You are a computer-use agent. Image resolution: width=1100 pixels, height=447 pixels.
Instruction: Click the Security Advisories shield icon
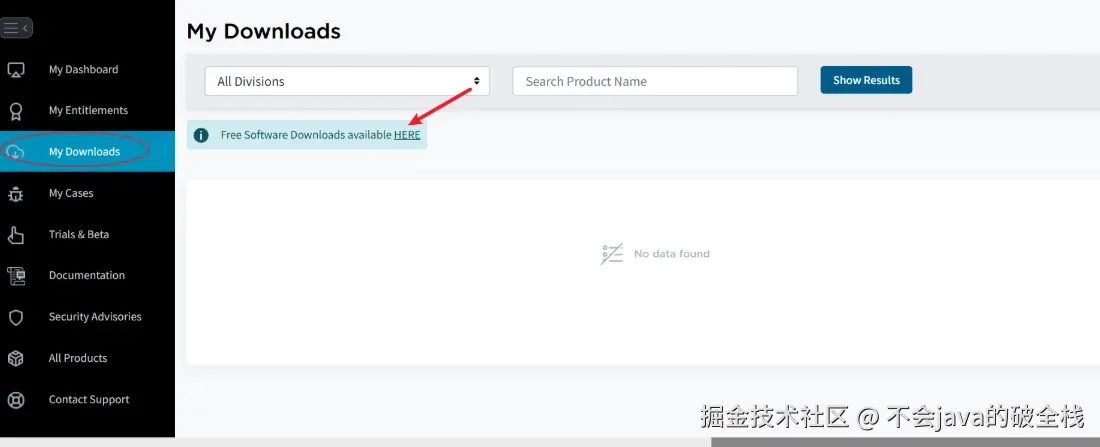(x=15, y=317)
